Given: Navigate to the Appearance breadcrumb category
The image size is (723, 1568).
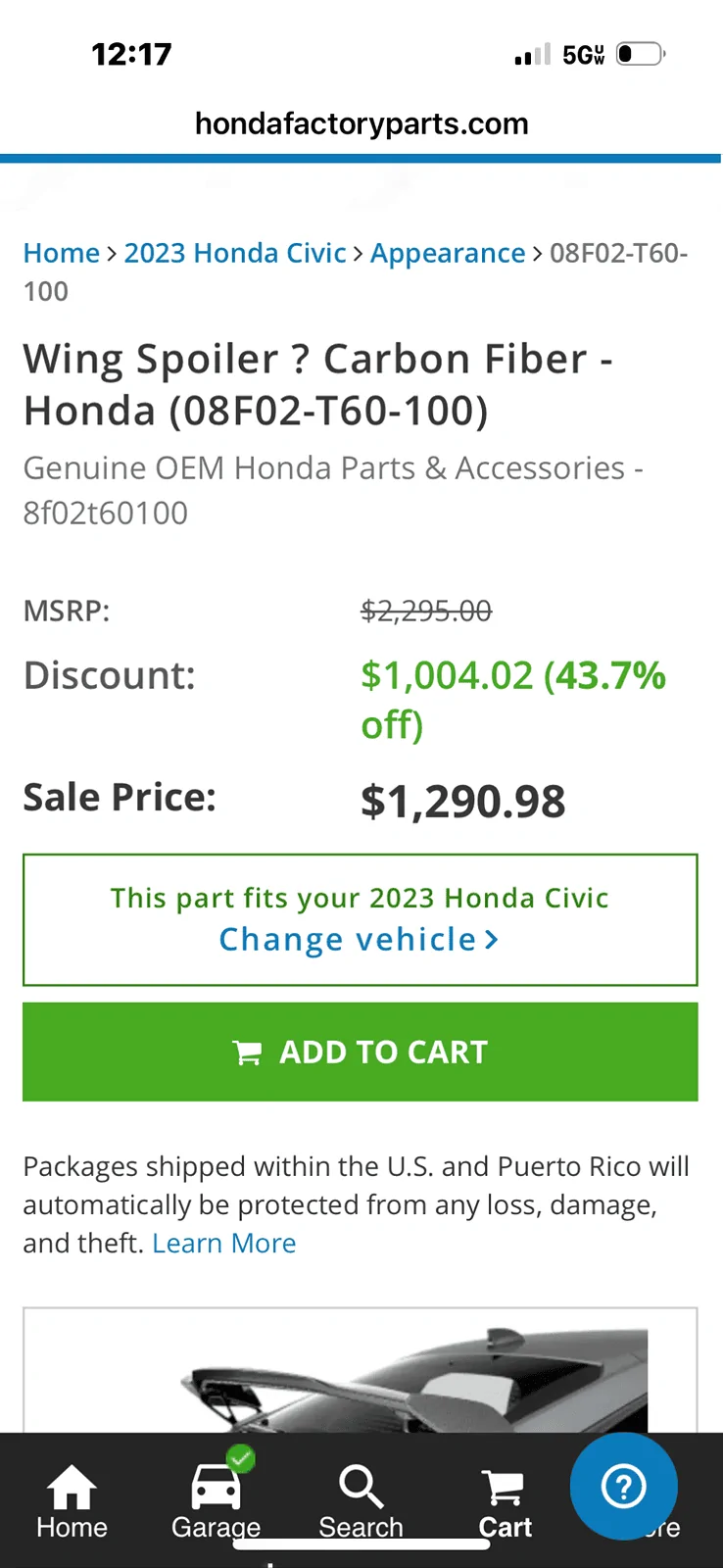Looking at the screenshot, I should (x=448, y=253).
